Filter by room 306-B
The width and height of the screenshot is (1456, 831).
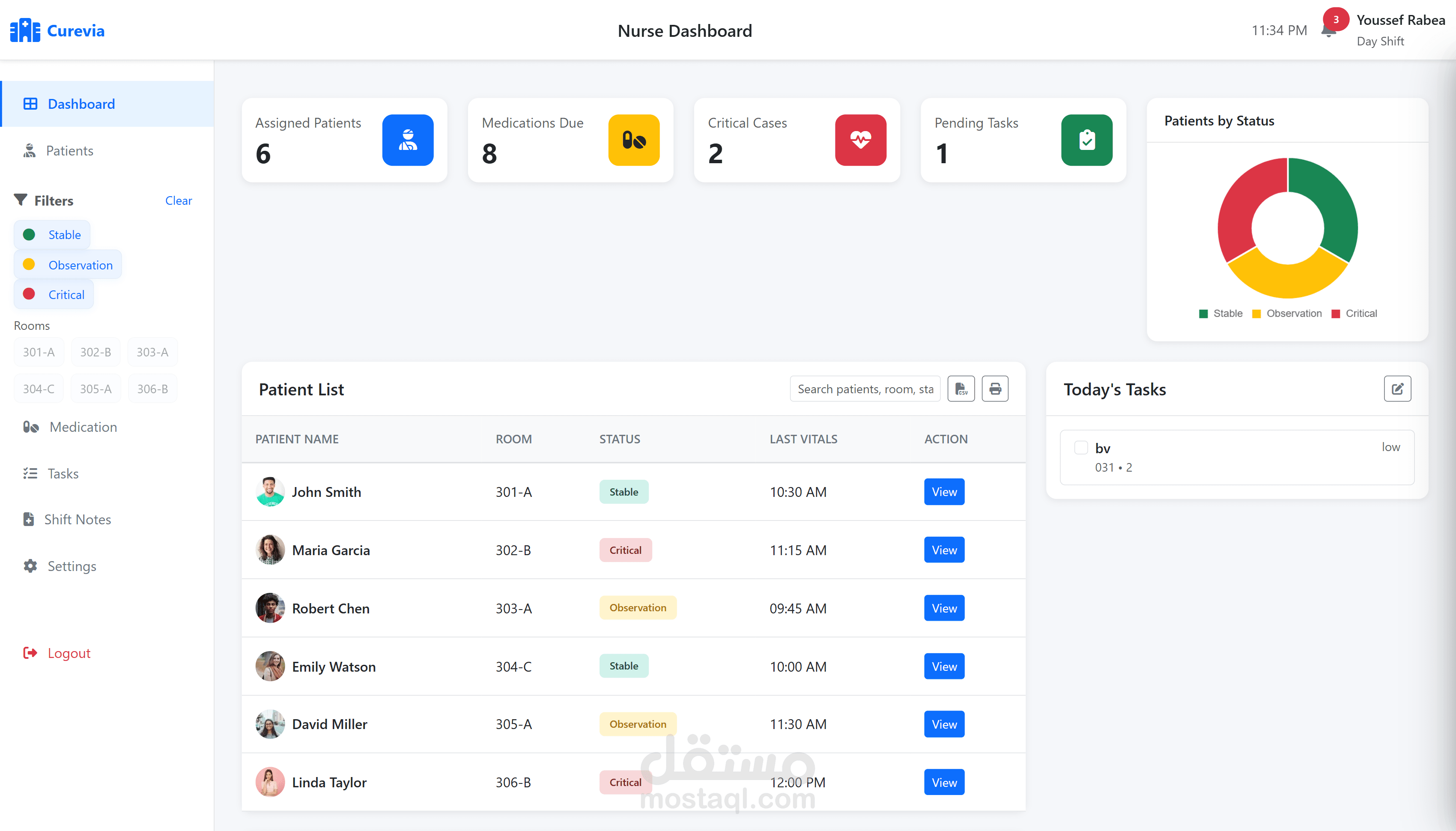pyautogui.click(x=152, y=389)
